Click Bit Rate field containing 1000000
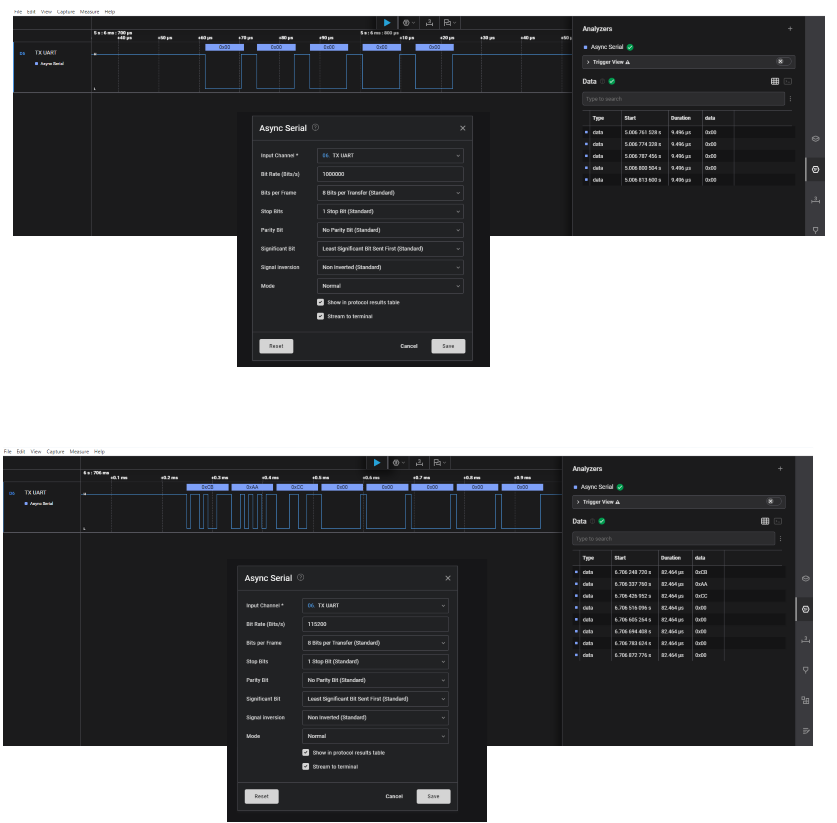 (x=390, y=174)
